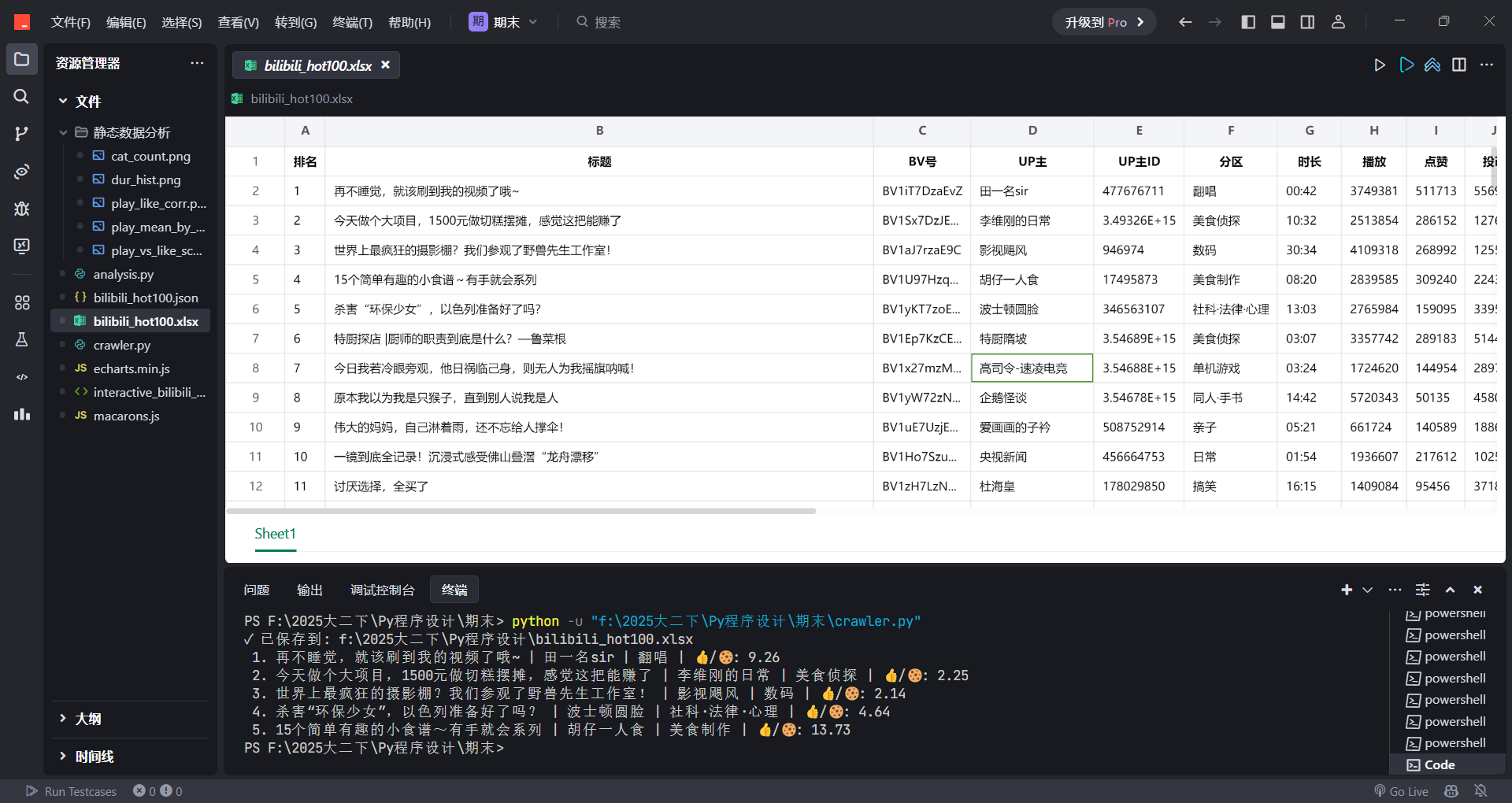Viewport: 1512px width, 803px height.
Task: Maximize the panel with up chevron
Action: point(1450,590)
